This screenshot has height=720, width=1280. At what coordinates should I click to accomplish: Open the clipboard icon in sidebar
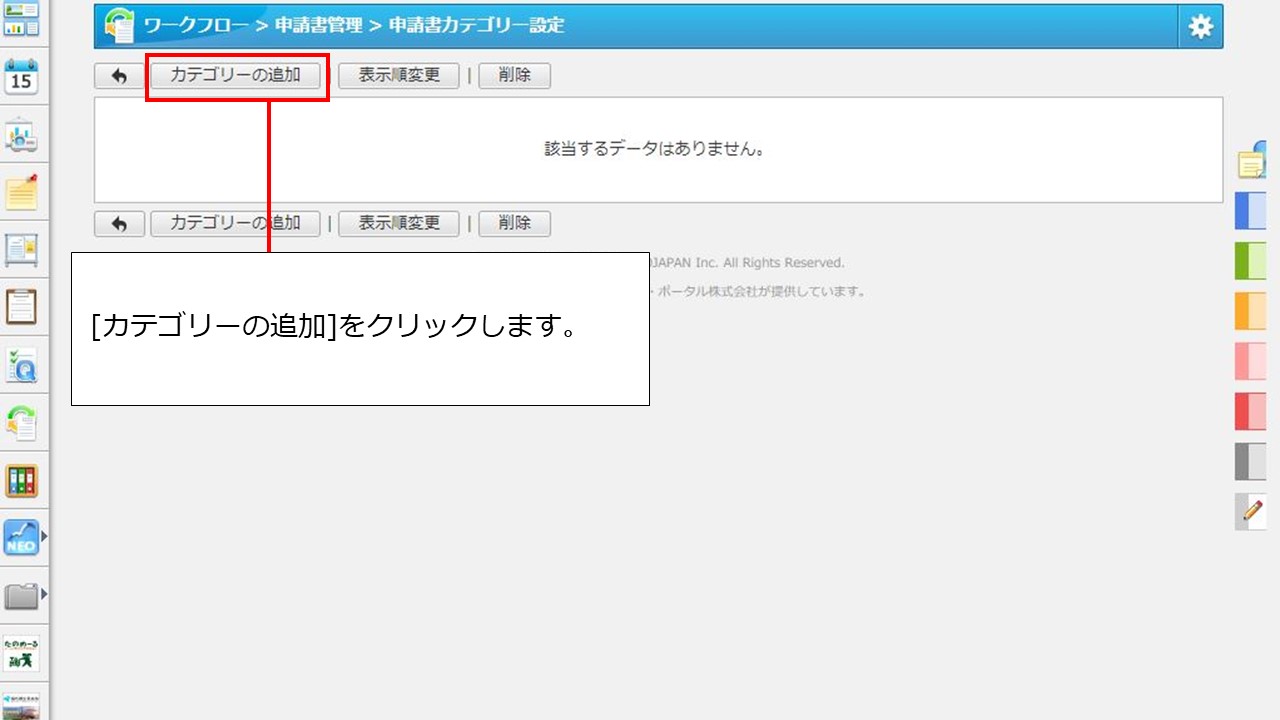(21, 306)
